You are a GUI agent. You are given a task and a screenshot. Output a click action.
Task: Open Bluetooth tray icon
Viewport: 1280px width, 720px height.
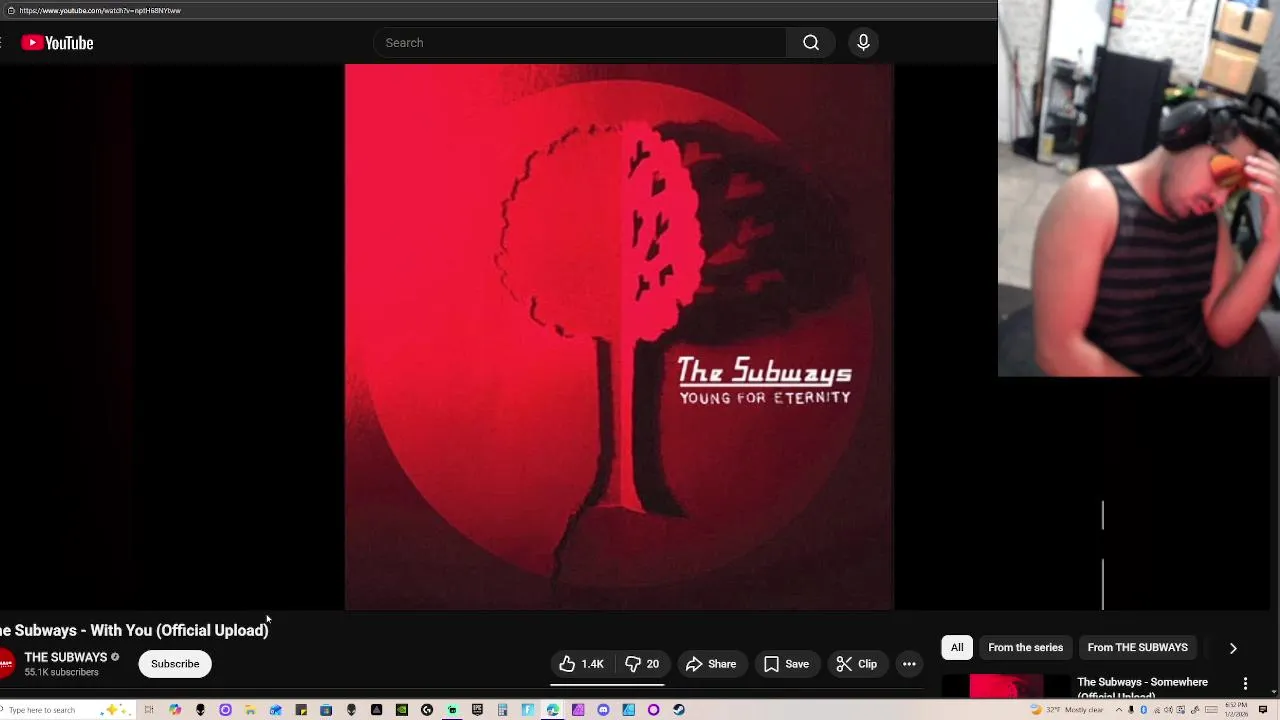tap(1143, 710)
